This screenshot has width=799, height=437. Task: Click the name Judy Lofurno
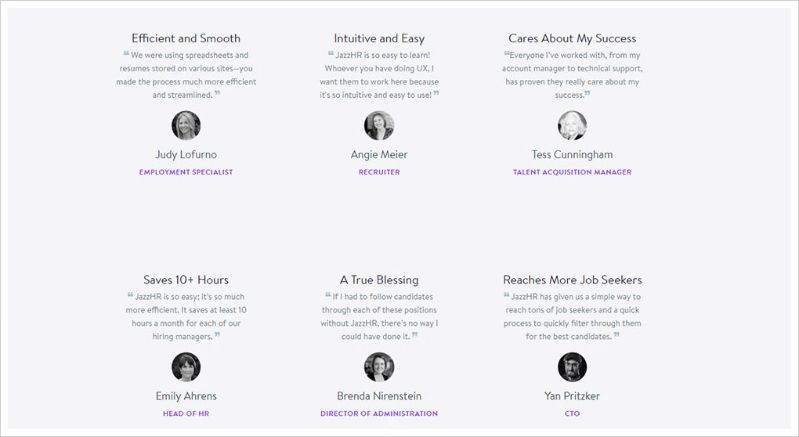186,154
